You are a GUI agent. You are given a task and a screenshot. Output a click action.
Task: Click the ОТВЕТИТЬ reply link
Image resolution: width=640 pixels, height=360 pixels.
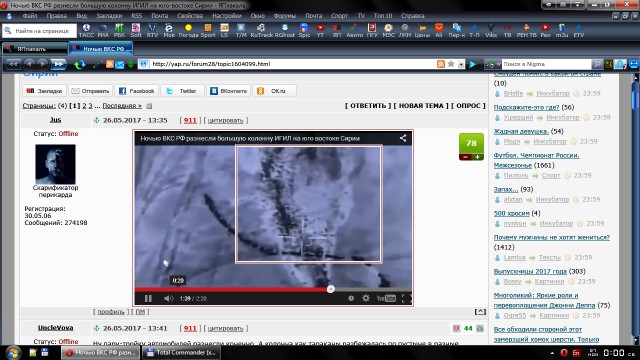(x=368, y=106)
